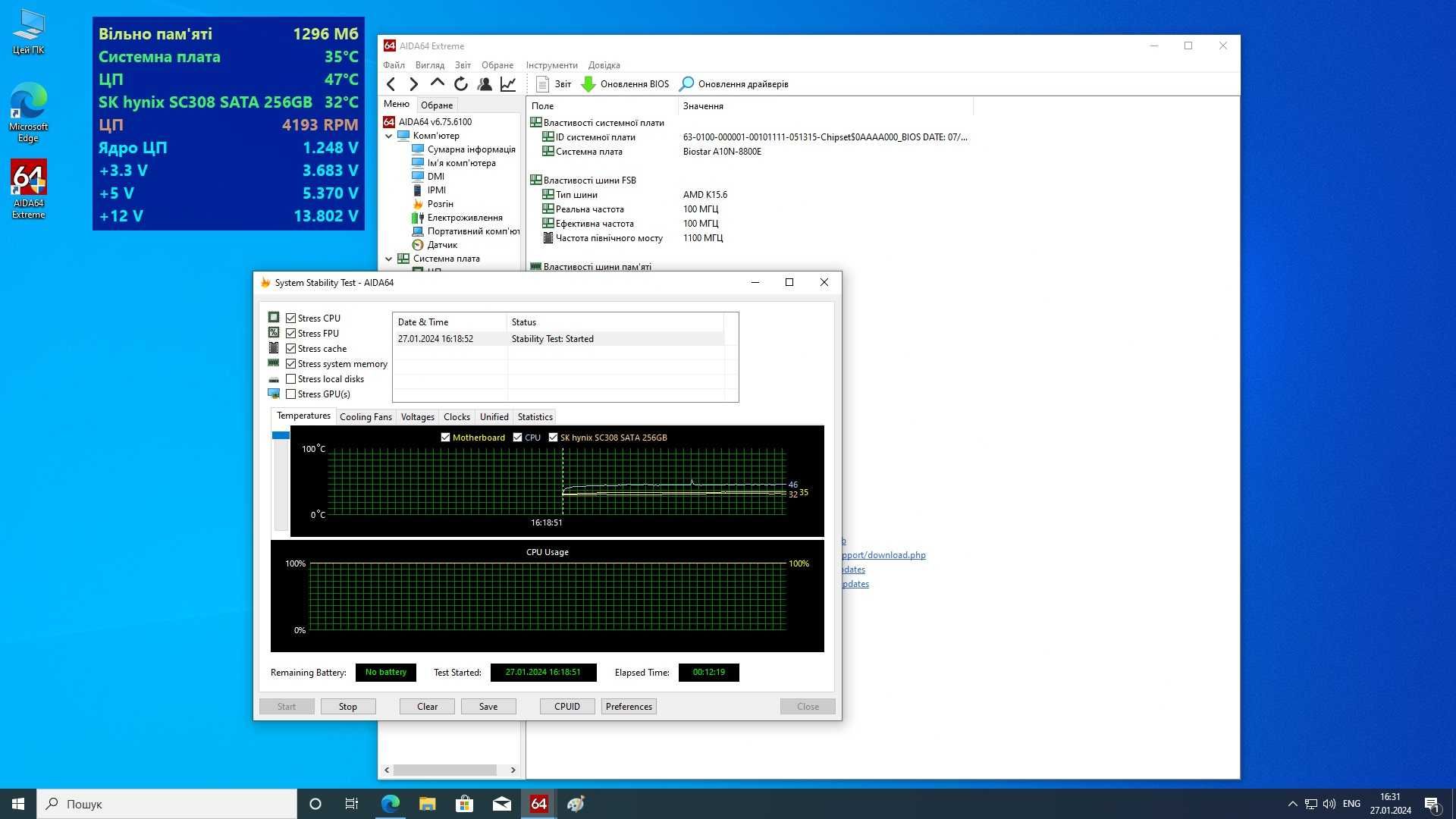
Task: Click the Cortana circle taskbar icon
Action: [315, 804]
